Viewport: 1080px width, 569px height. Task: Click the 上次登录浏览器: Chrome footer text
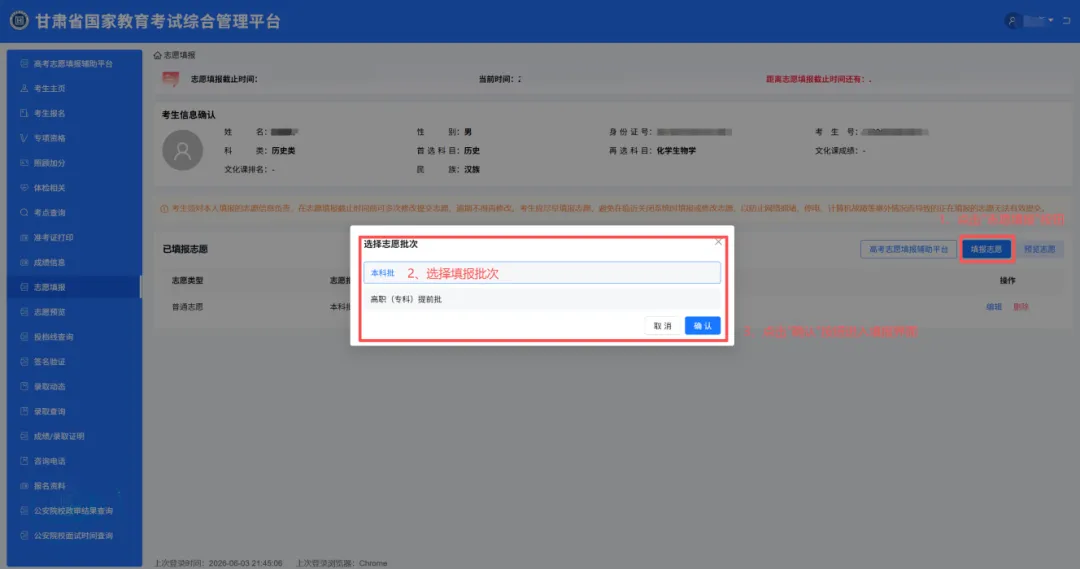(x=341, y=563)
